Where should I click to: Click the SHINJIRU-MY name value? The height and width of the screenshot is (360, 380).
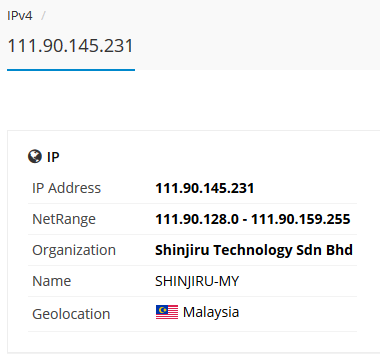(x=197, y=281)
